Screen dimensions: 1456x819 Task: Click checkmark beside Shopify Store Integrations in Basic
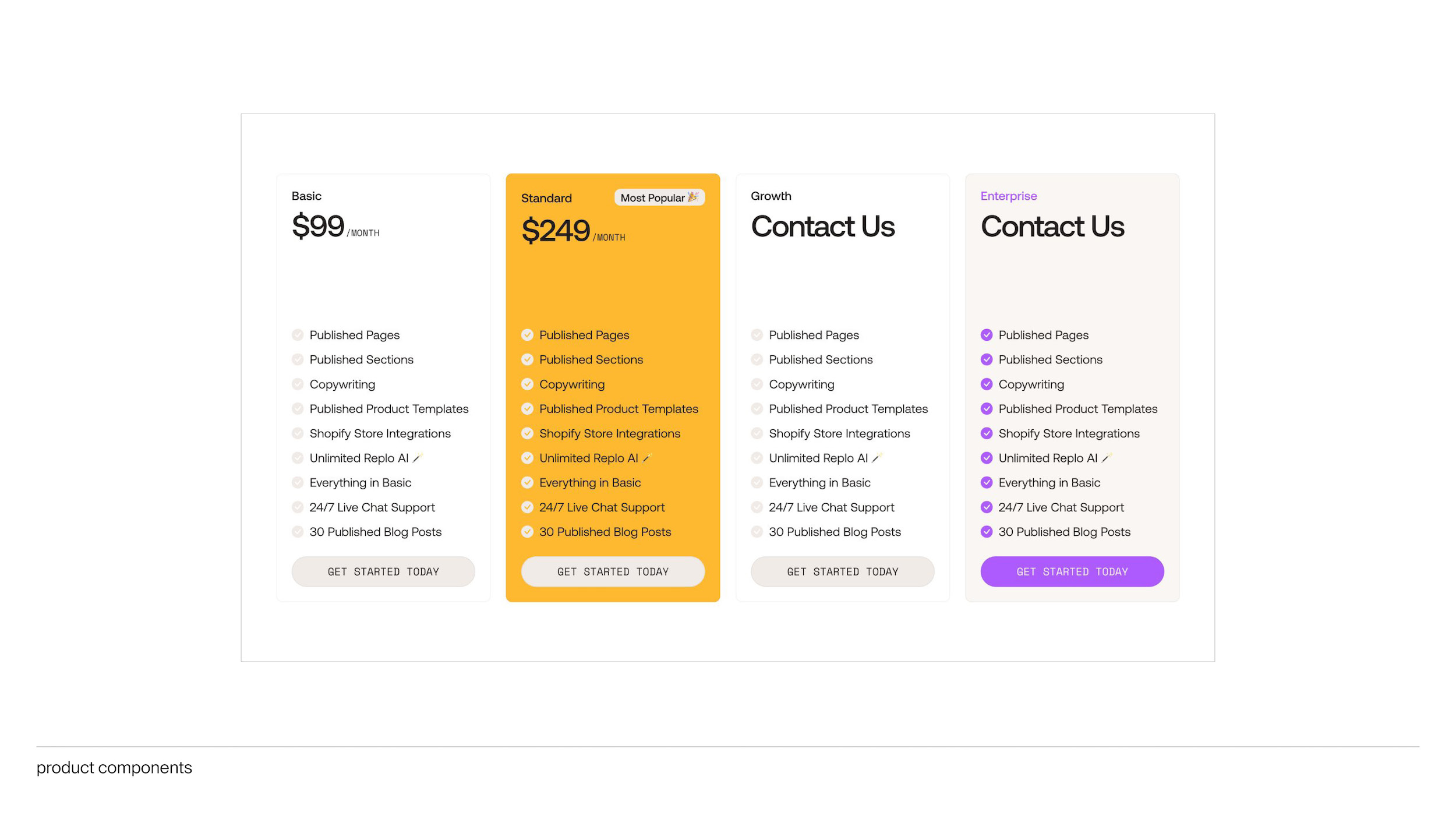pos(298,433)
